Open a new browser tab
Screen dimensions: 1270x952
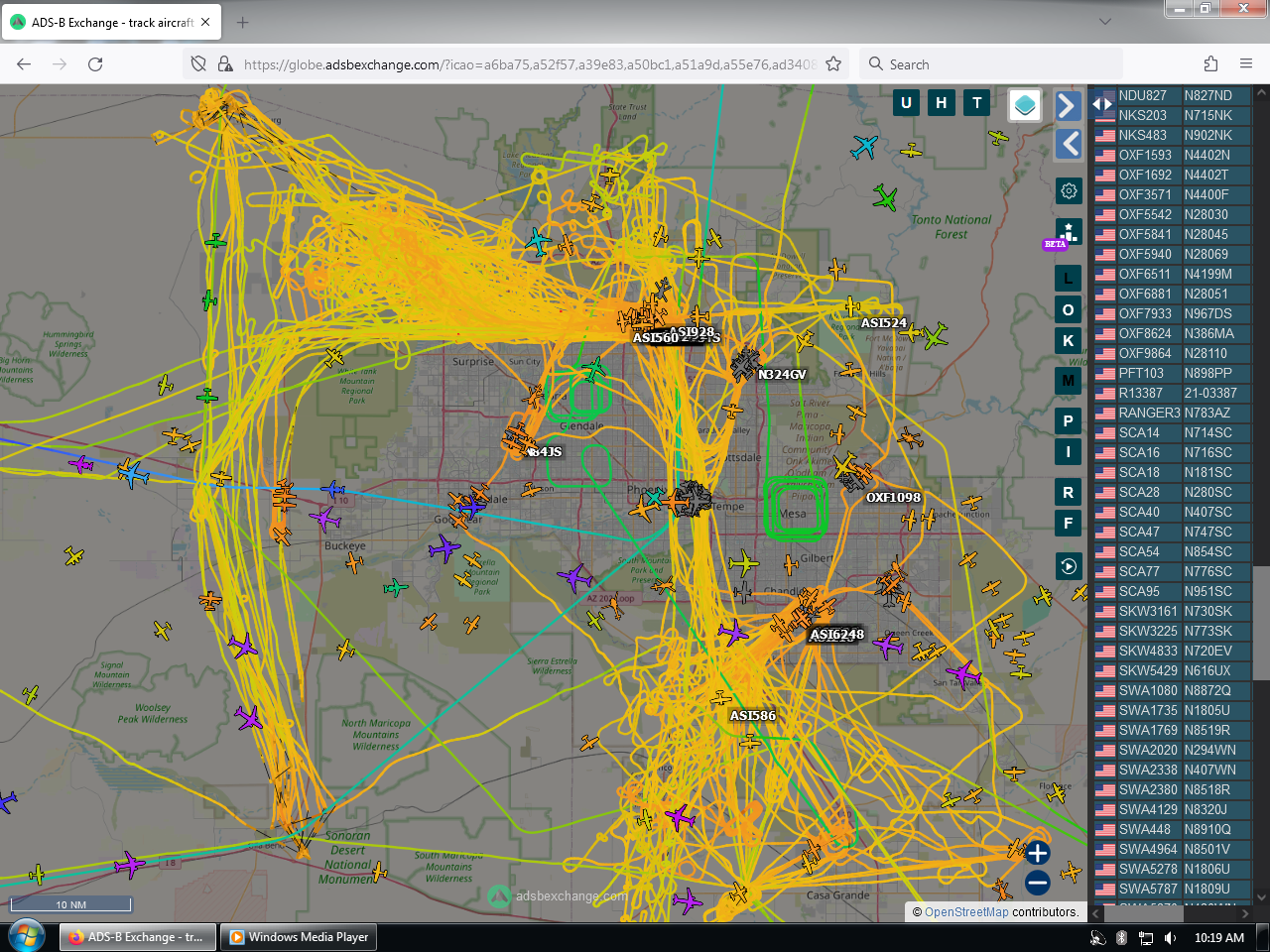tap(243, 22)
